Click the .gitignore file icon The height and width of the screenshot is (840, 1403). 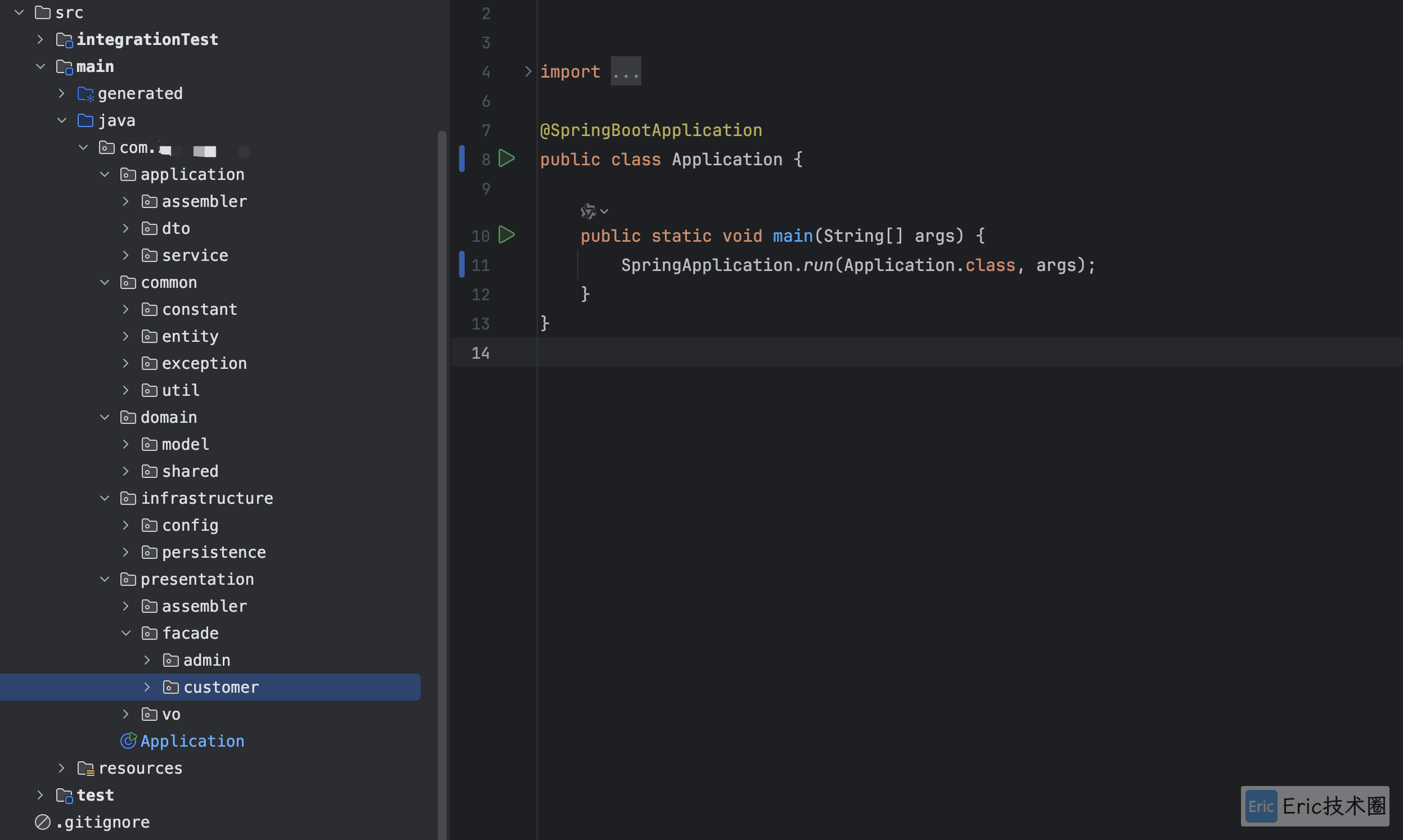click(x=42, y=822)
